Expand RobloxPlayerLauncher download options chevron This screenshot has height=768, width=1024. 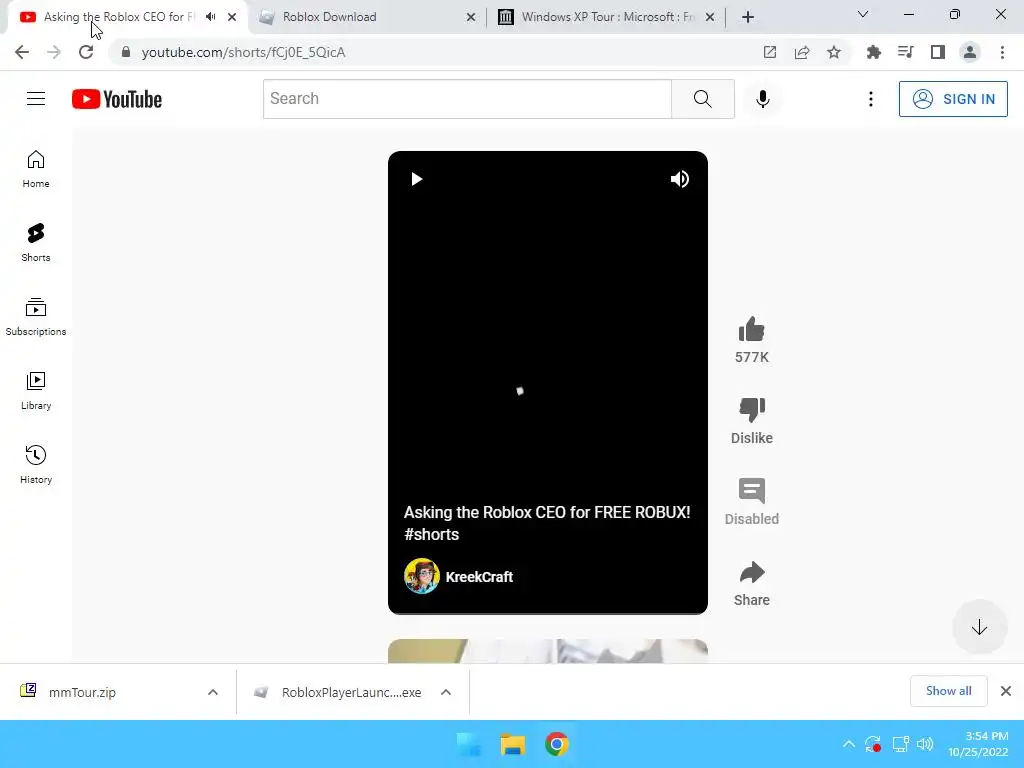(446, 692)
